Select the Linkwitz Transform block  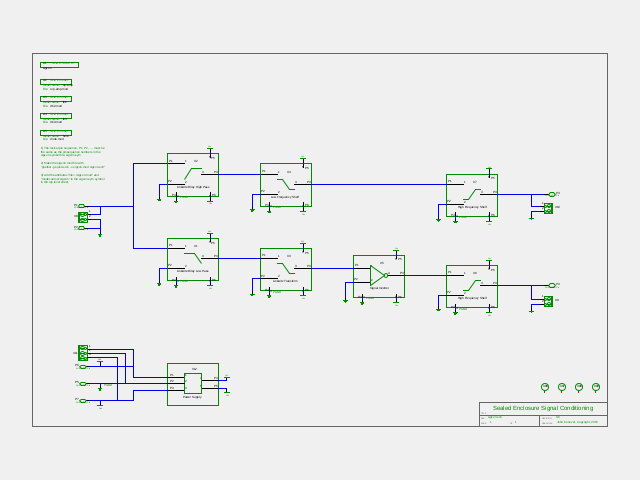286,269
